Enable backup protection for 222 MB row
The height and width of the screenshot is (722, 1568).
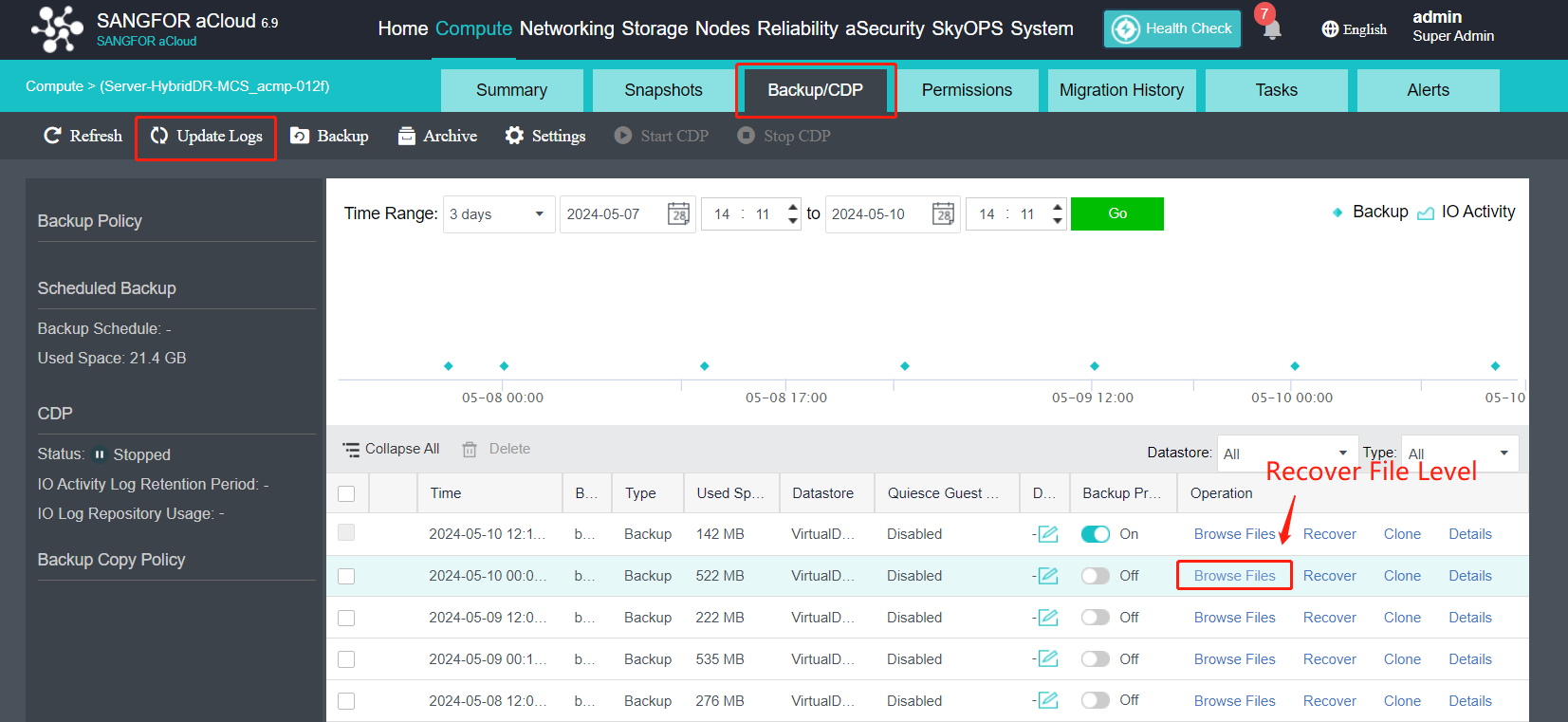click(x=1096, y=618)
